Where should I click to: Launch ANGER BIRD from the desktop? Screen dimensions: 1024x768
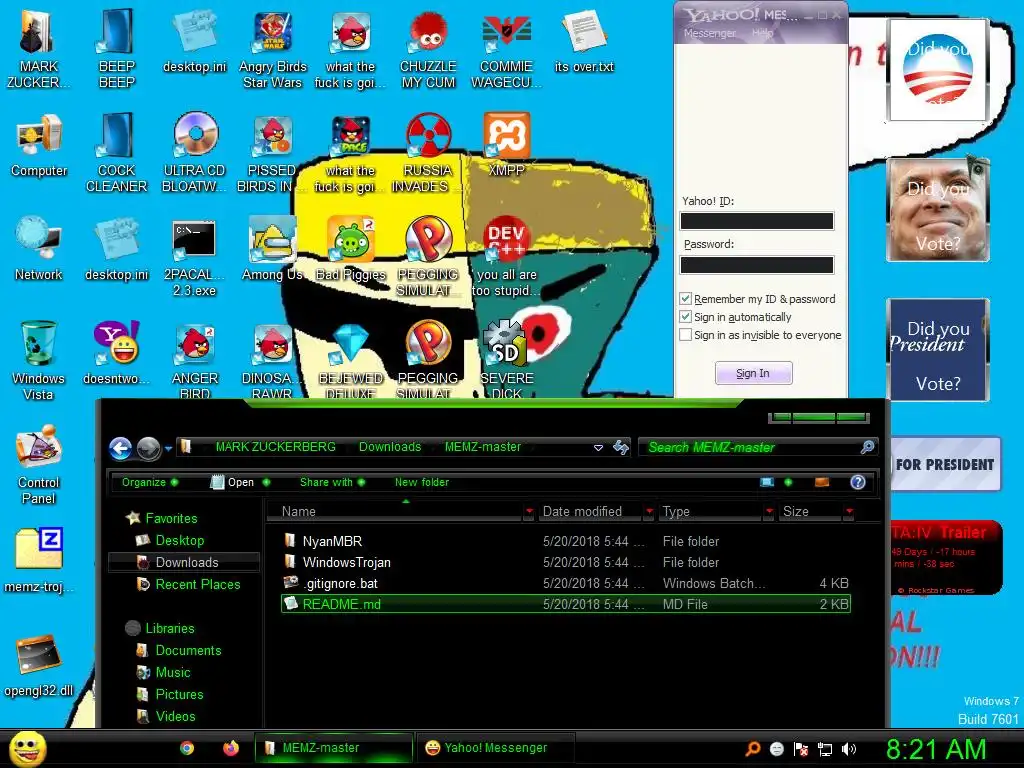(195, 360)
